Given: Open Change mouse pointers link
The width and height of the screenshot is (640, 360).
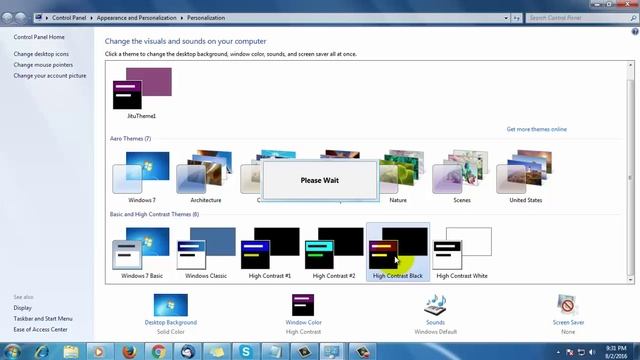Looking at the screenshot, I should click(x=43, y=65).
